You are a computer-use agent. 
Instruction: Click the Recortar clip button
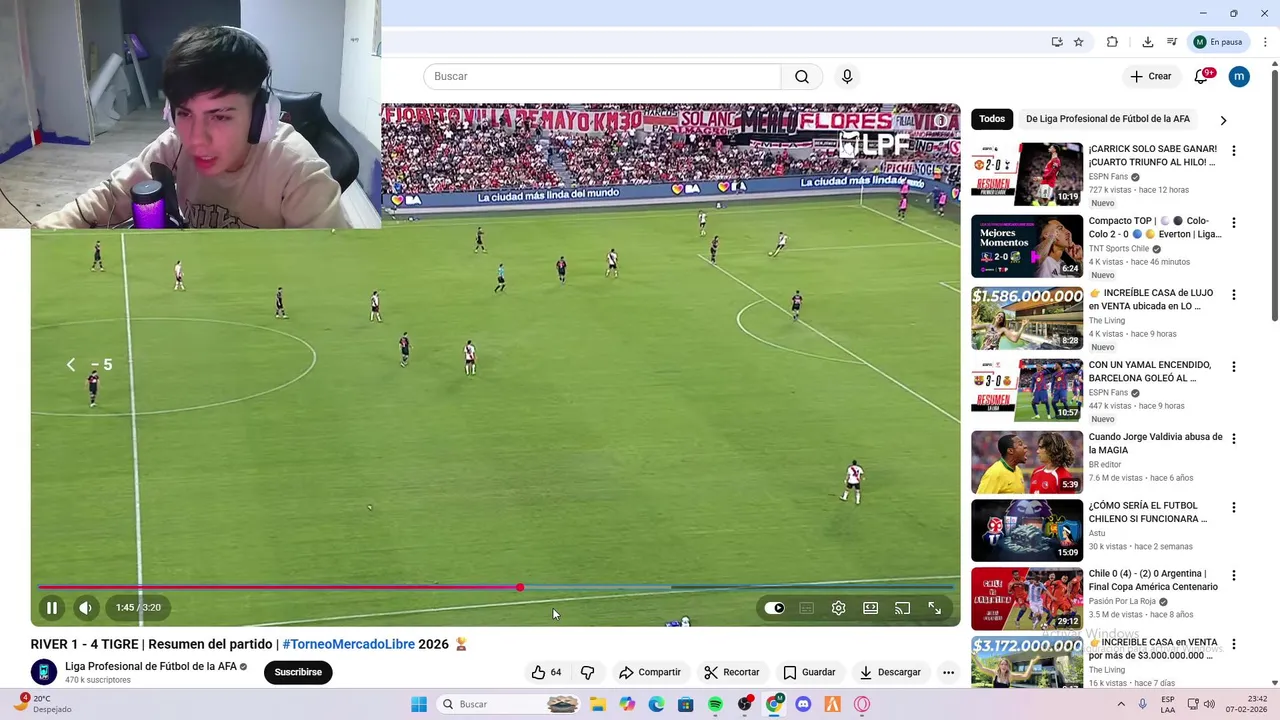[732, 672]
